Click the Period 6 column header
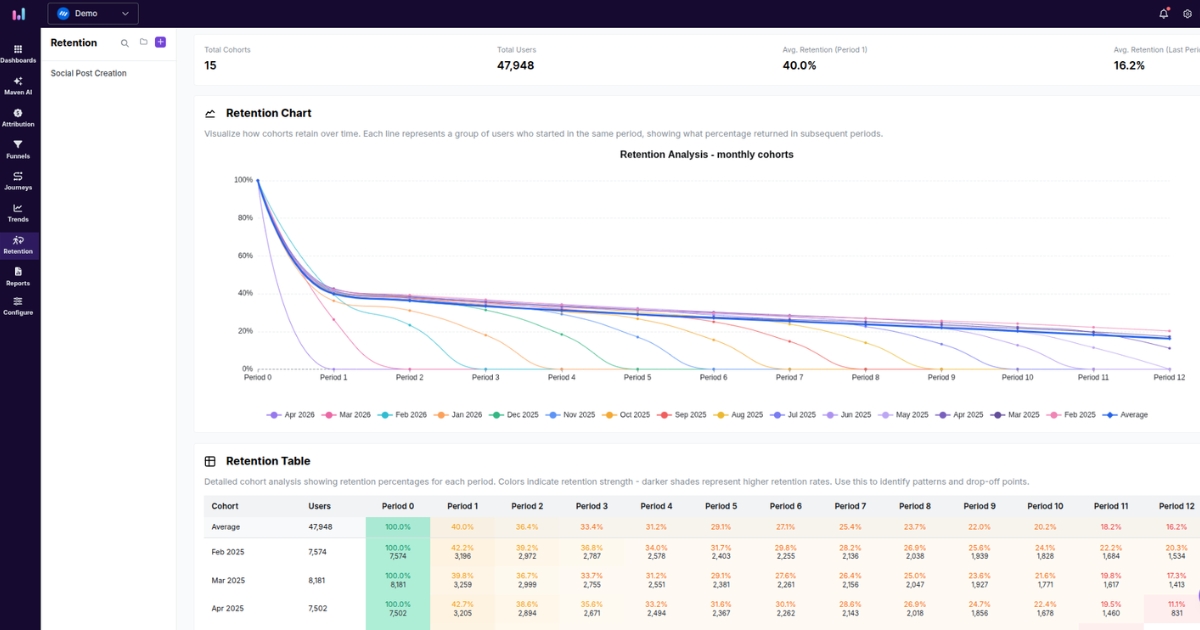 pyautogui.click(x=786, y=506)
